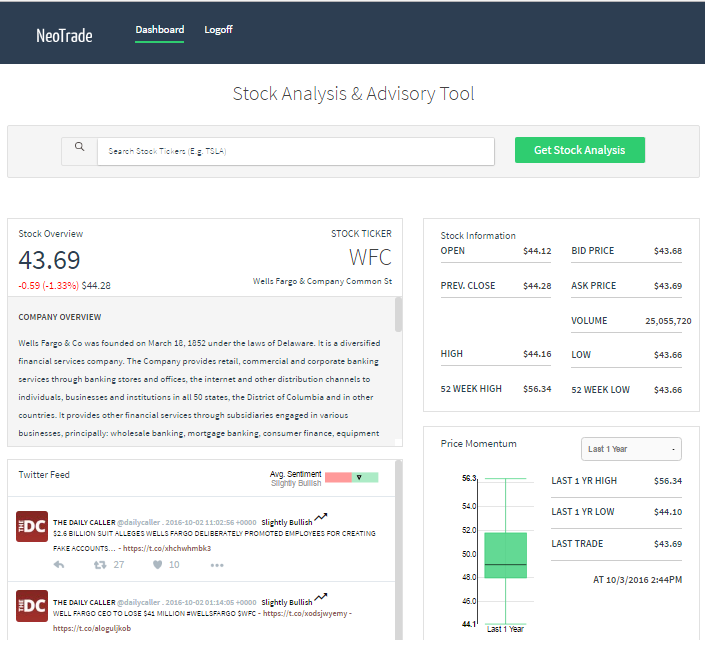Click first Daily Caller avatar thumbnail

[32, 526]
